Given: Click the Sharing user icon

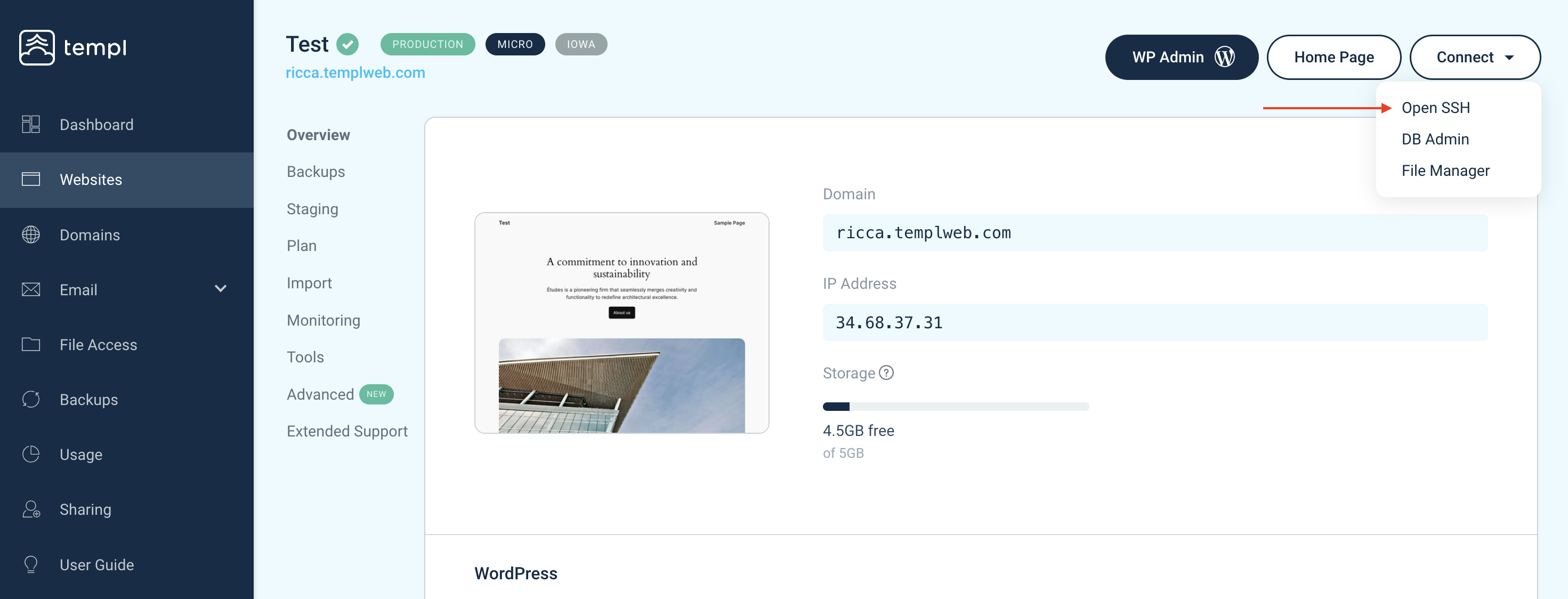Looking at the screenshot, I should pyautogui.click(x=31, y=509).
